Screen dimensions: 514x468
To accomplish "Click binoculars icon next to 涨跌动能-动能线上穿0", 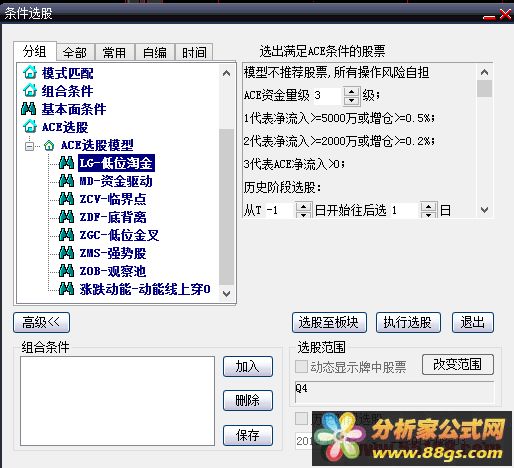I will click(x=66, y=289).
